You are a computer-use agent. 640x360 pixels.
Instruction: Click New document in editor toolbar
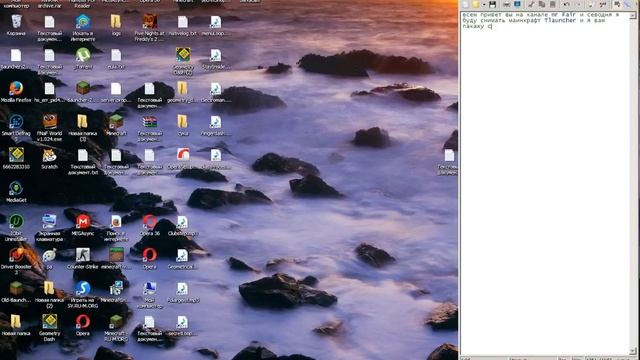[x=466, y=4]
